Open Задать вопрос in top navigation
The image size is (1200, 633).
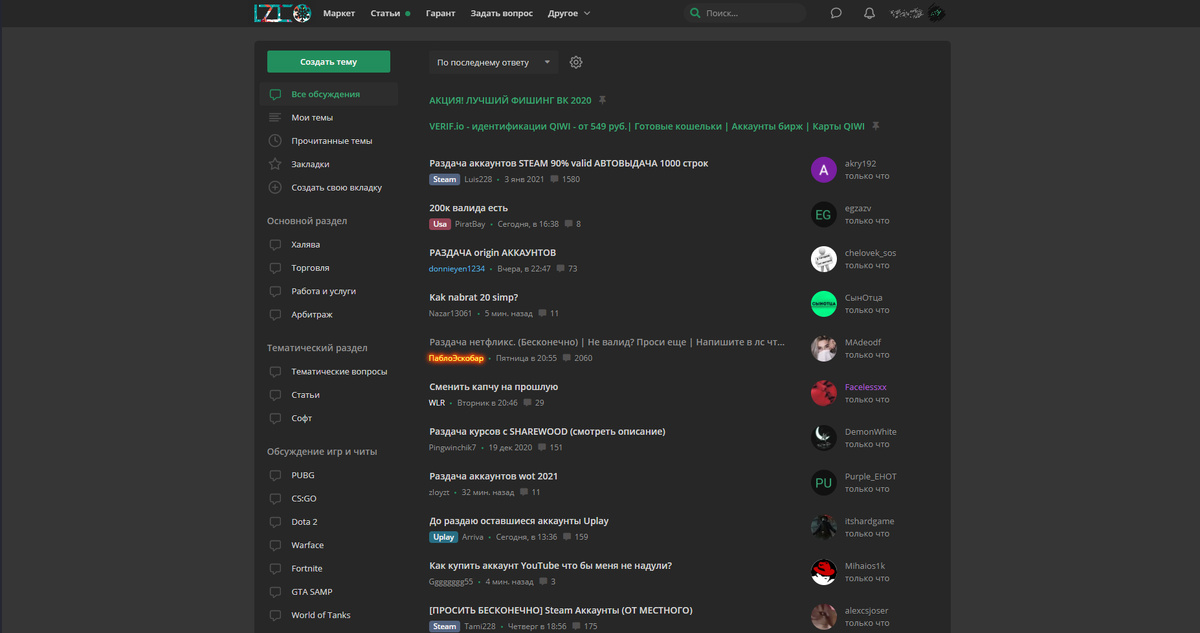click(x=502, y=13)
